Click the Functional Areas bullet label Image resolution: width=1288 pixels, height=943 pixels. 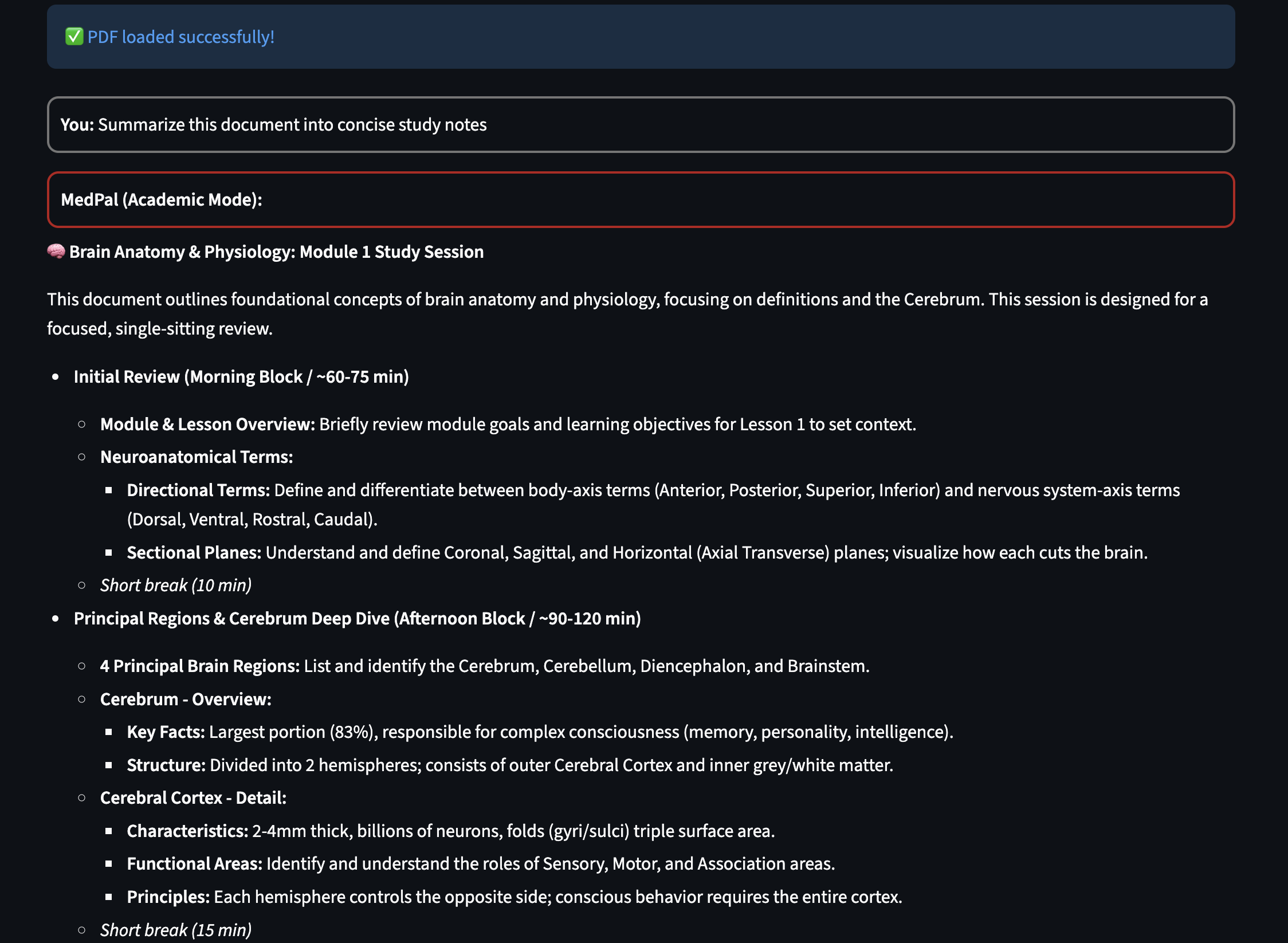tap(194, 863)
